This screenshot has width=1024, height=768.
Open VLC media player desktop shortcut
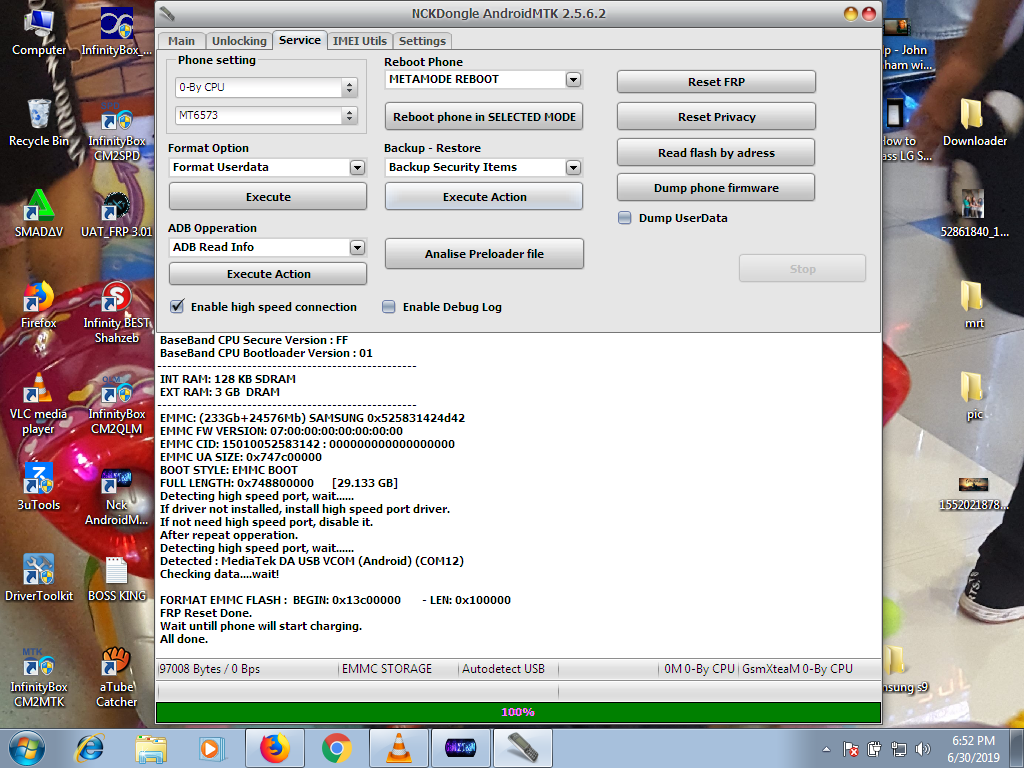pyautogui.click(x=39, y=404)
